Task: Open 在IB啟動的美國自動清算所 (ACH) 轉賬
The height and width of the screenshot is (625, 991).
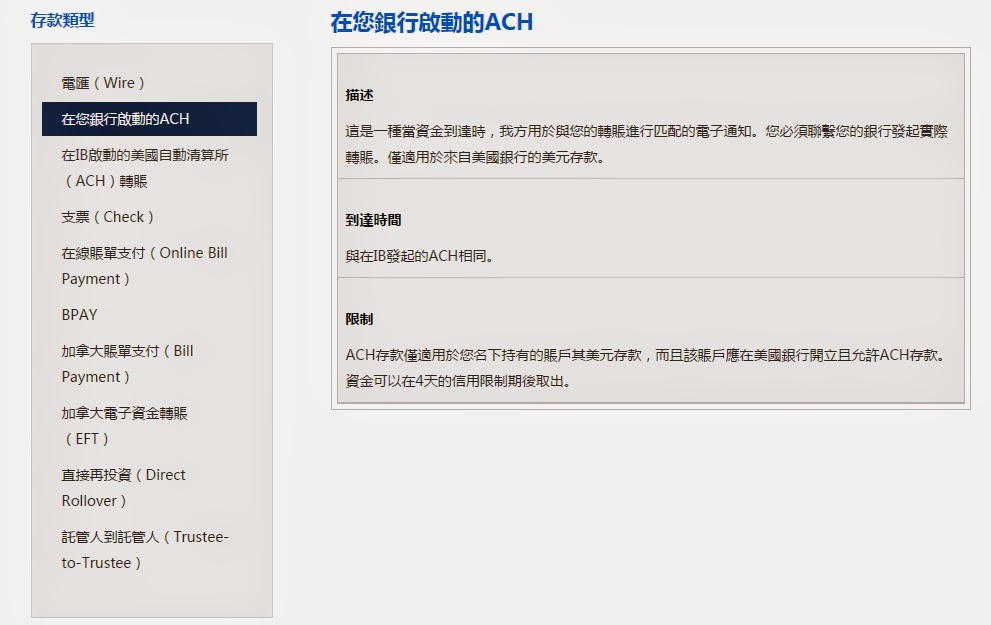Action: 145,168
